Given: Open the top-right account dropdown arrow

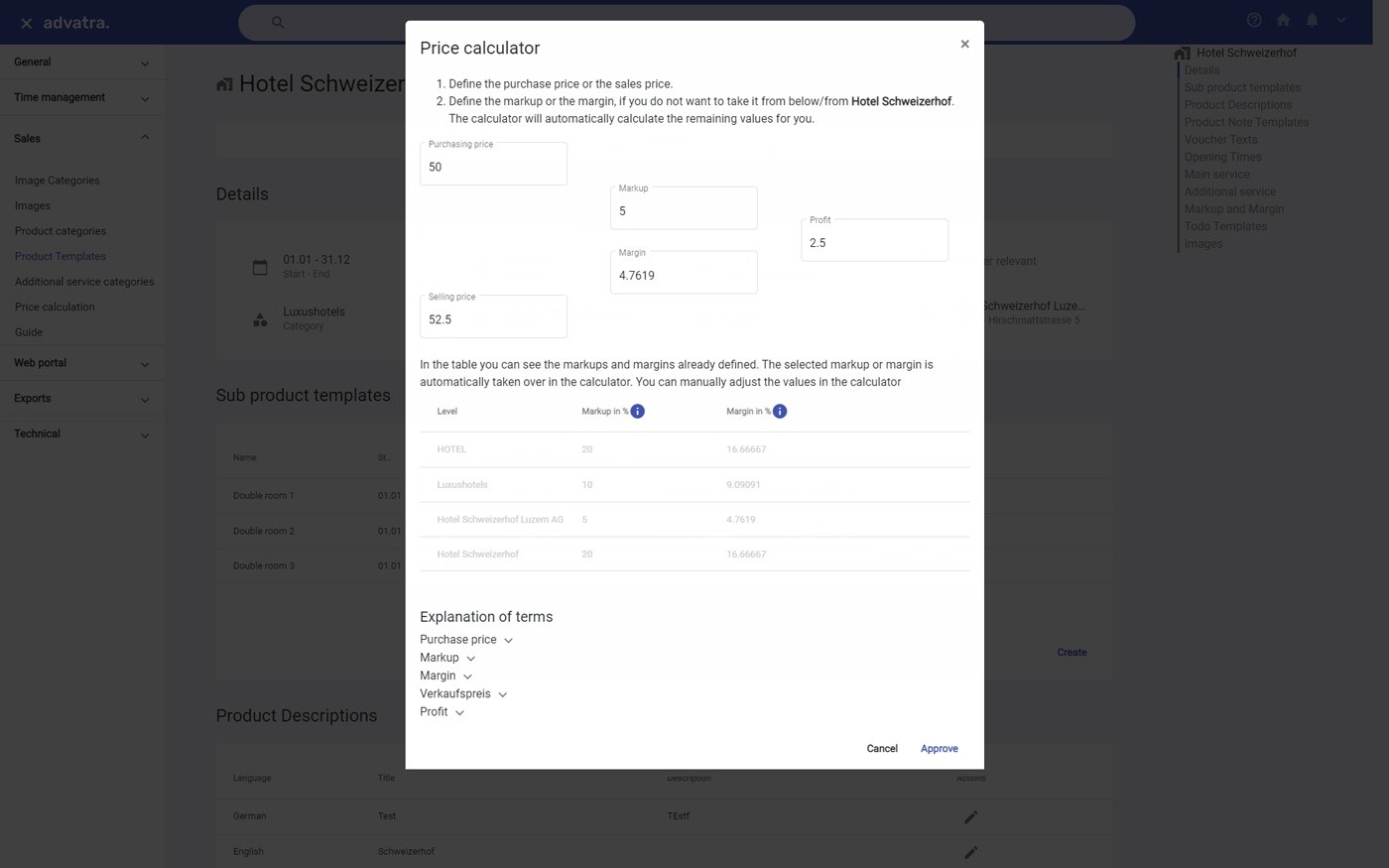Looking at the screenshot, I should [1340, 20].
